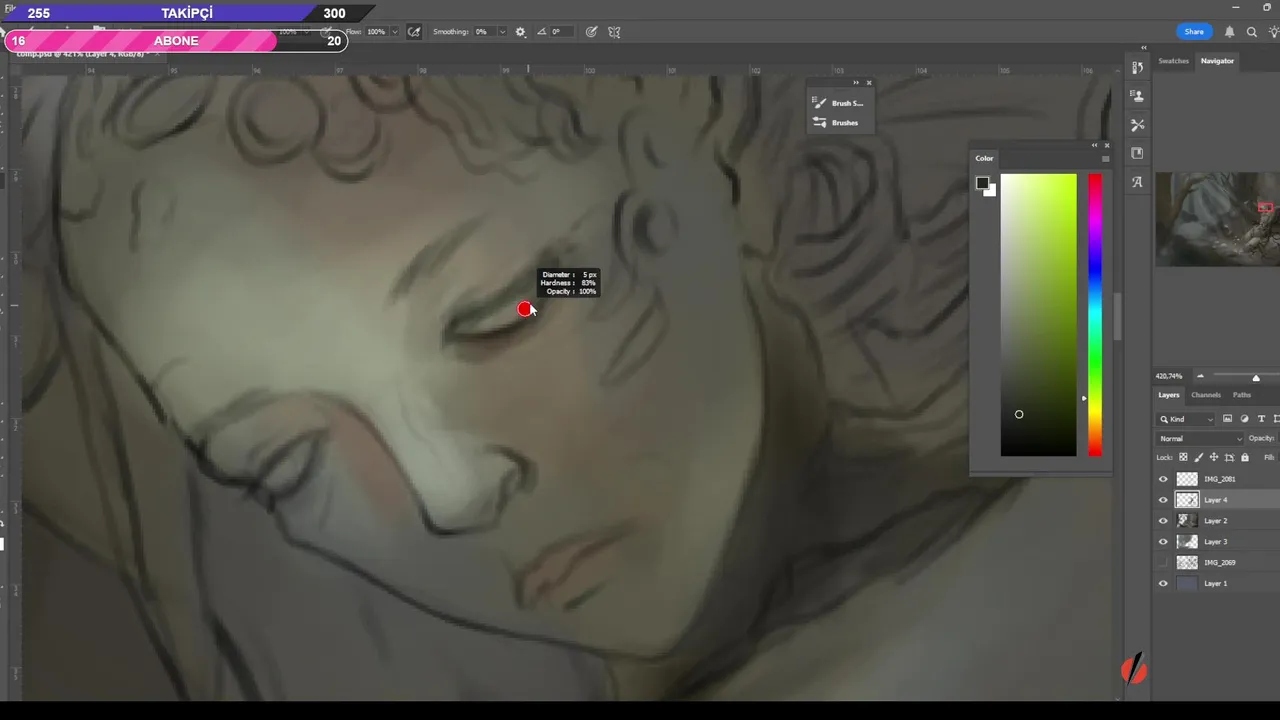
Task: Open the Normal blend mode dropdown
Action: [1200, 439]
